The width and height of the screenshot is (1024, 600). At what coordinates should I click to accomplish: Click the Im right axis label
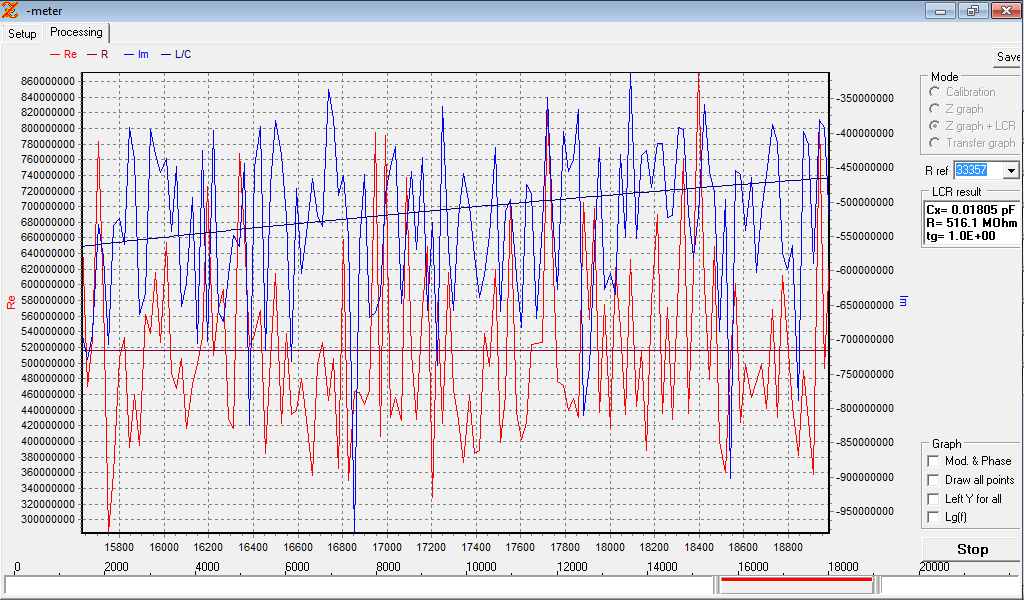coord(904,301)
